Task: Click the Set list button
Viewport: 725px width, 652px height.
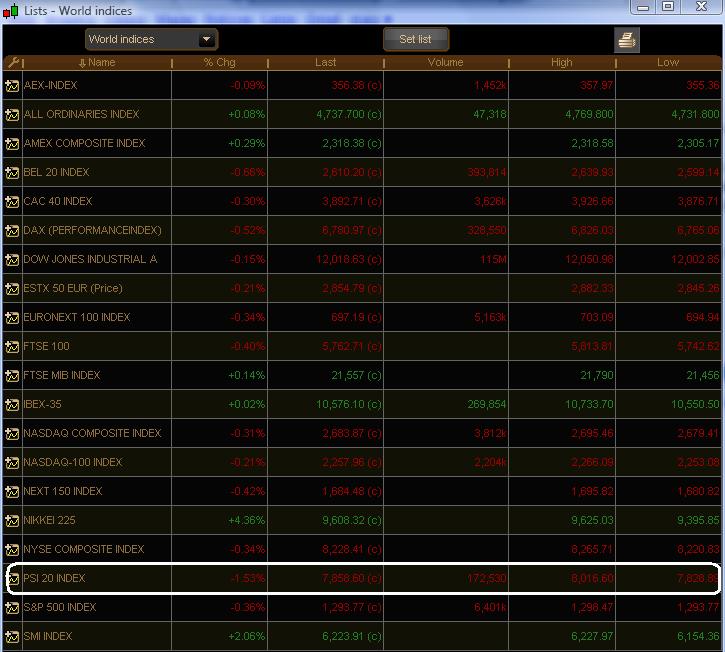Action: click(416, 39)
